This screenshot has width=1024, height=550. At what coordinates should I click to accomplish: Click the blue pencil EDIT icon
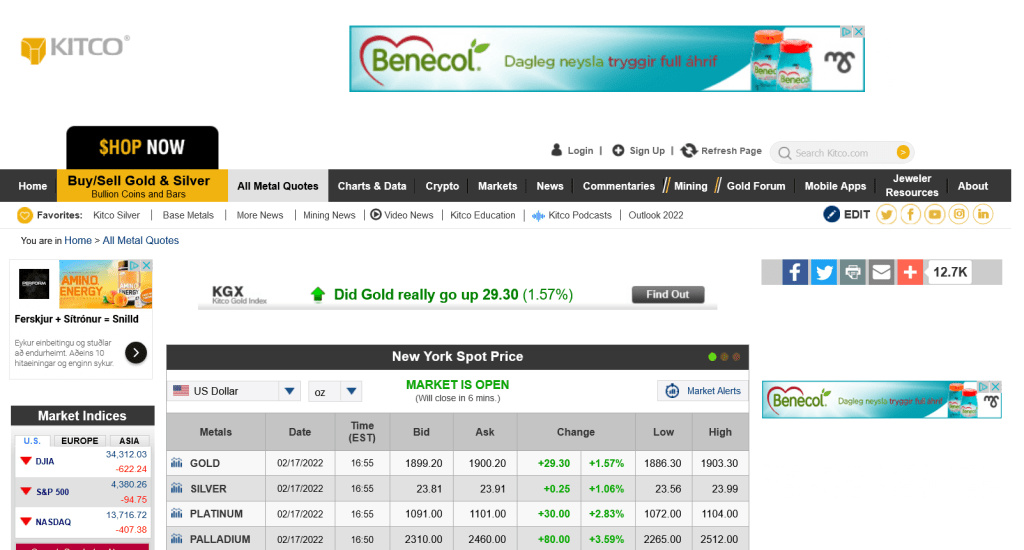tap(831, 214)
